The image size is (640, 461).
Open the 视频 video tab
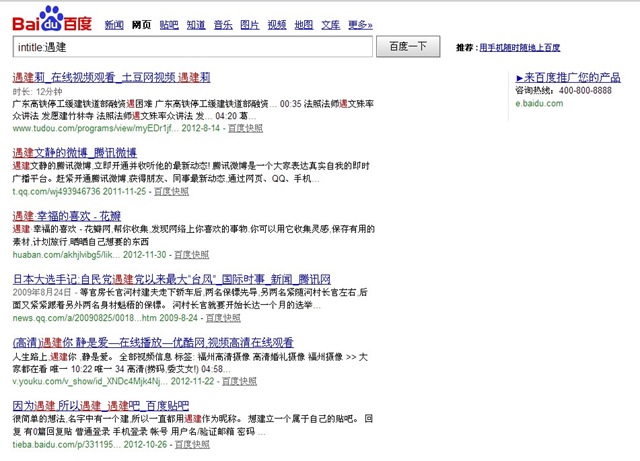click(277, 25)
